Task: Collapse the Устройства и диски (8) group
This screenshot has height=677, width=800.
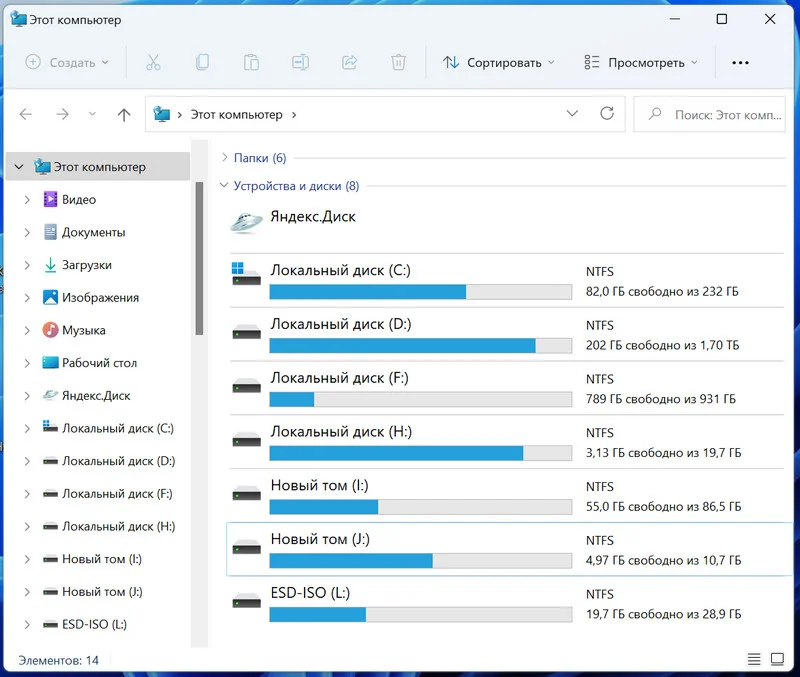Action: pyautogui.click(x=223, y=185)
